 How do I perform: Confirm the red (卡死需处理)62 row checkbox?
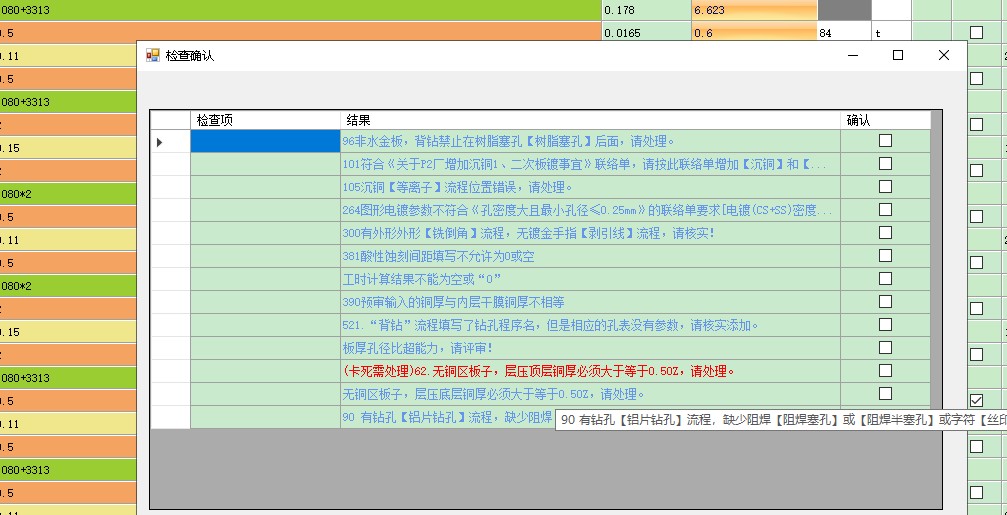[x=886, y=371]
